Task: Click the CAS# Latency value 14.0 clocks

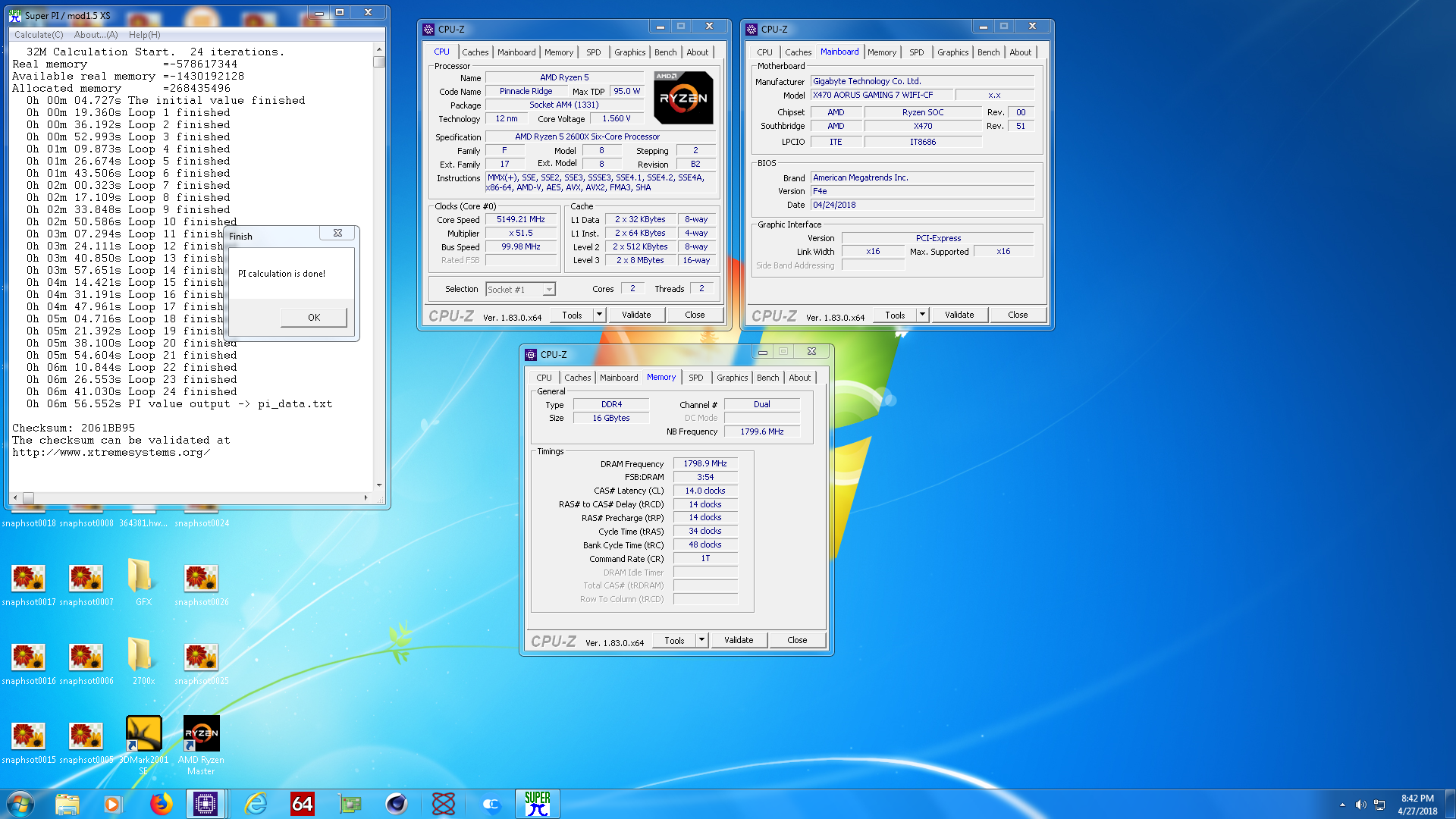Action: (x=705, y=491)
